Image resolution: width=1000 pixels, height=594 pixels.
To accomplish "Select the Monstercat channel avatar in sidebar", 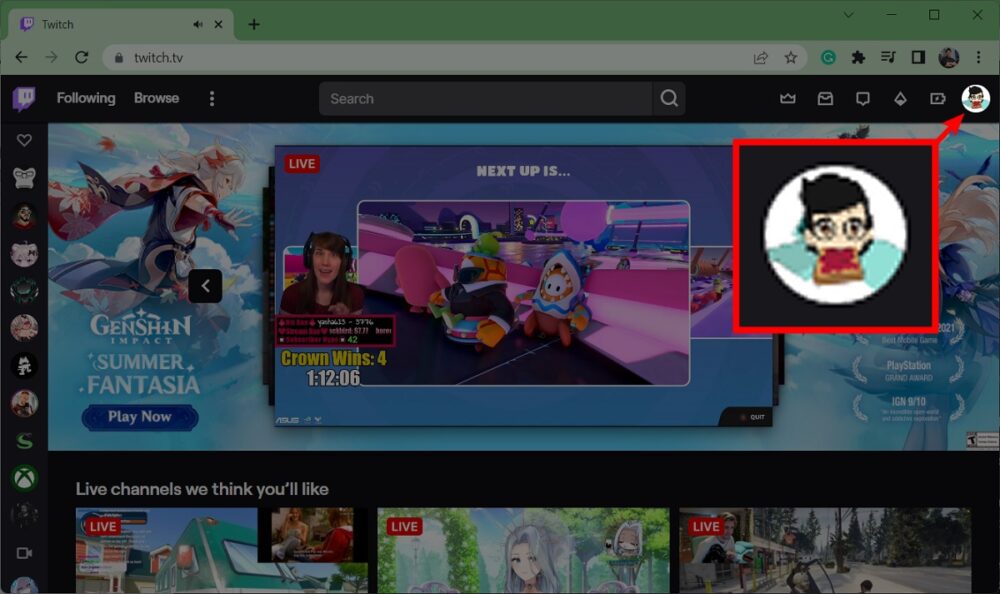I will (x=24, y=364).
